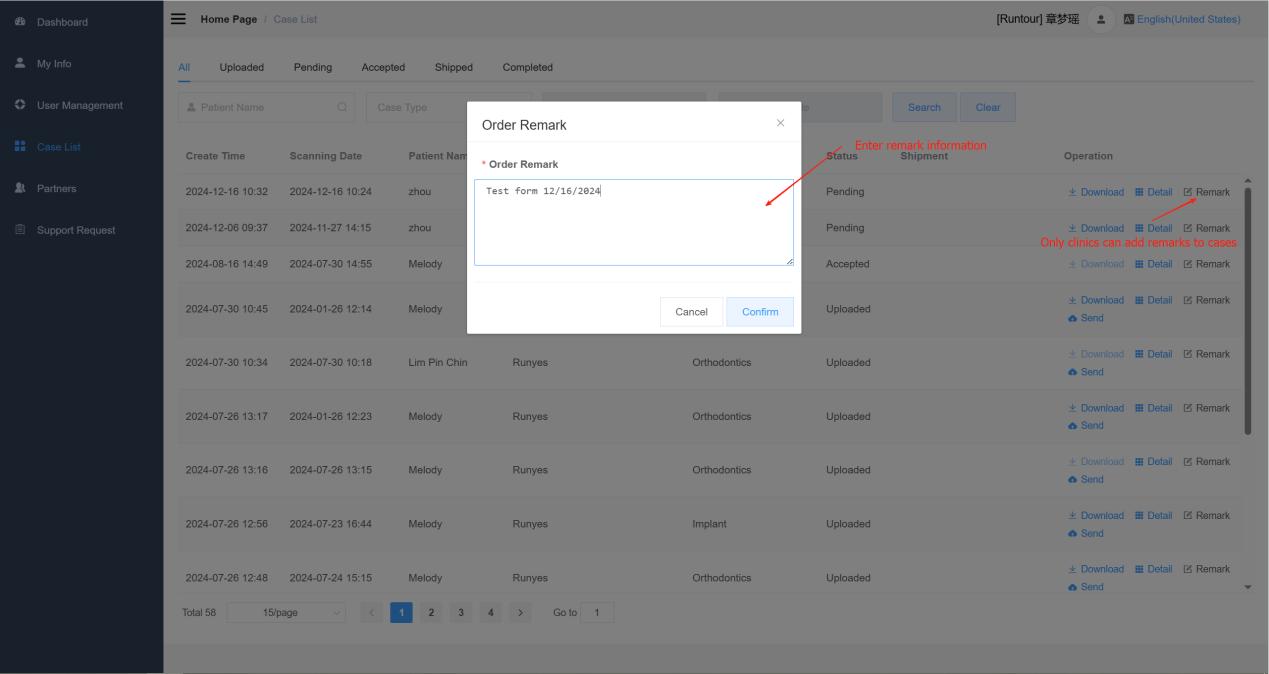Image resolution: width=1269 pixels, height=674 pixels.
Task: Download the 2024-07-30 10:45 case
Action: click(1096, 300)
